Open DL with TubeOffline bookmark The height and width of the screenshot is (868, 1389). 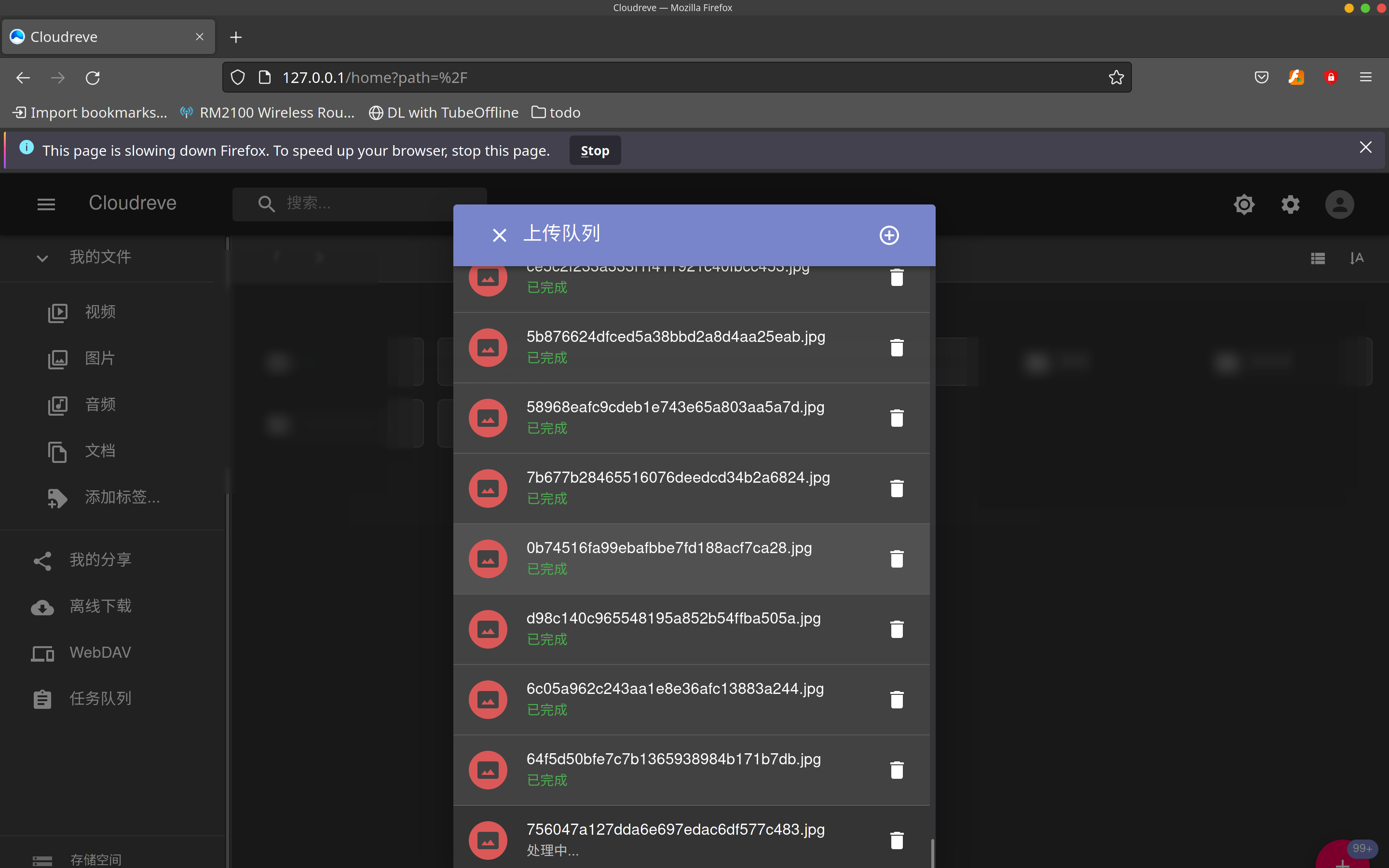point(443,112)
